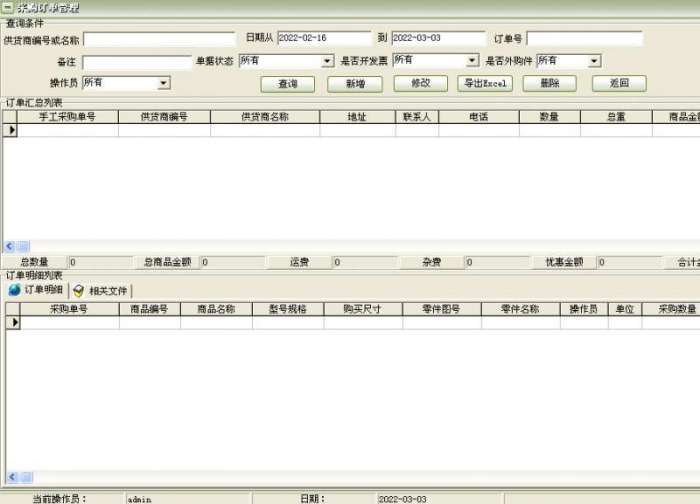
Task: Focus the 供货商编号或名称 input field
Action: (159, 40)
